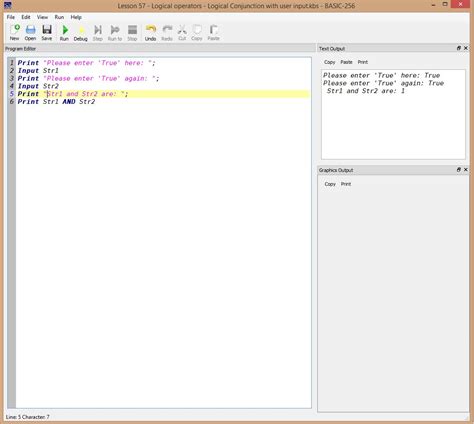This screenshot has width=474, height=424.
Task: Undo the last edit in the toolbar
Action: 150,33
